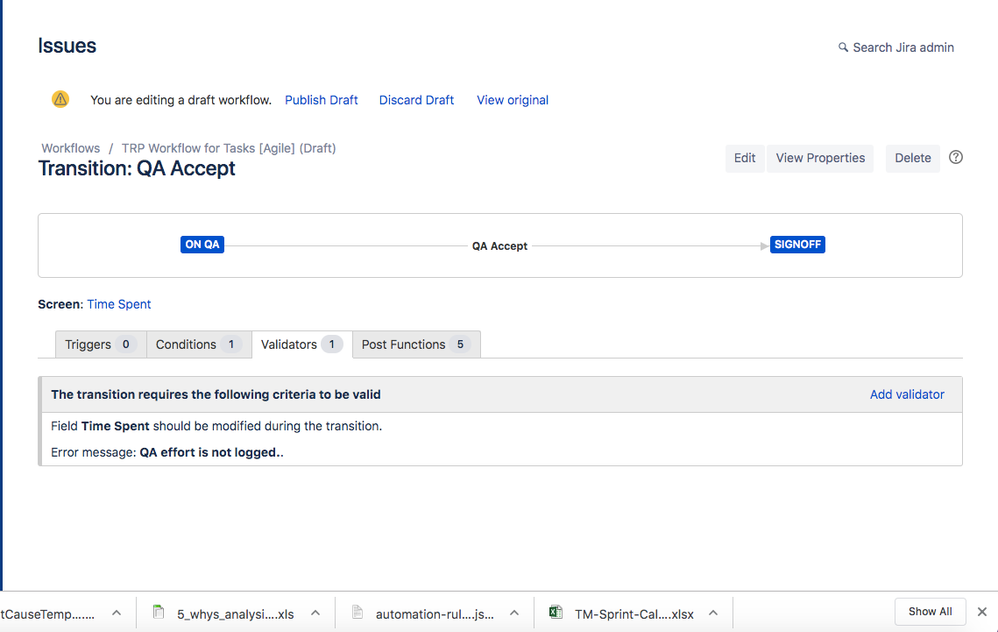Open the TM-Sprint-Cal.xlsx downloaded file
The width and height of the screenshot is (998, 632).
(x=634, y=614)
